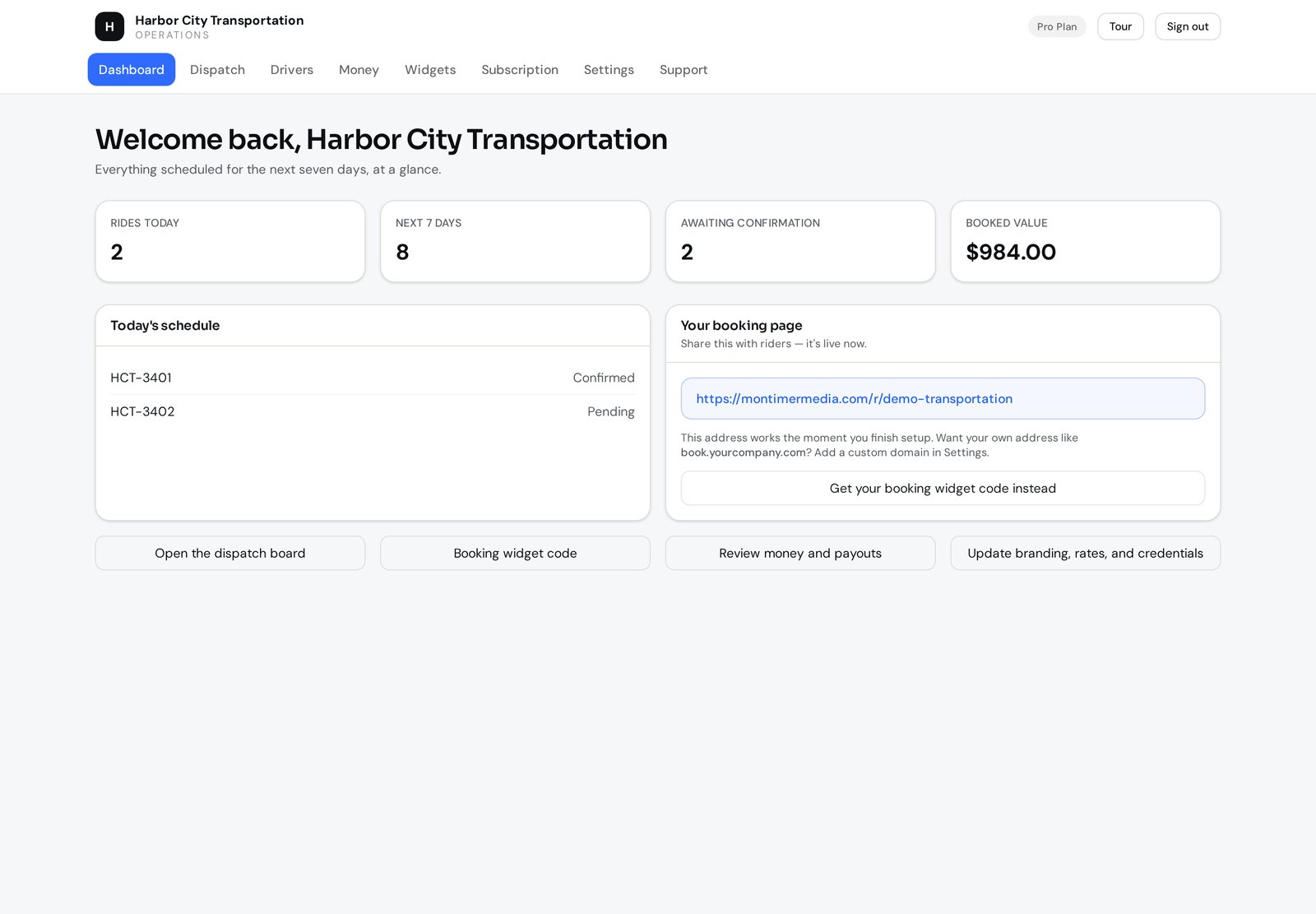
Task: Open the Dashboard tab
Action: [x=132, y=70]
